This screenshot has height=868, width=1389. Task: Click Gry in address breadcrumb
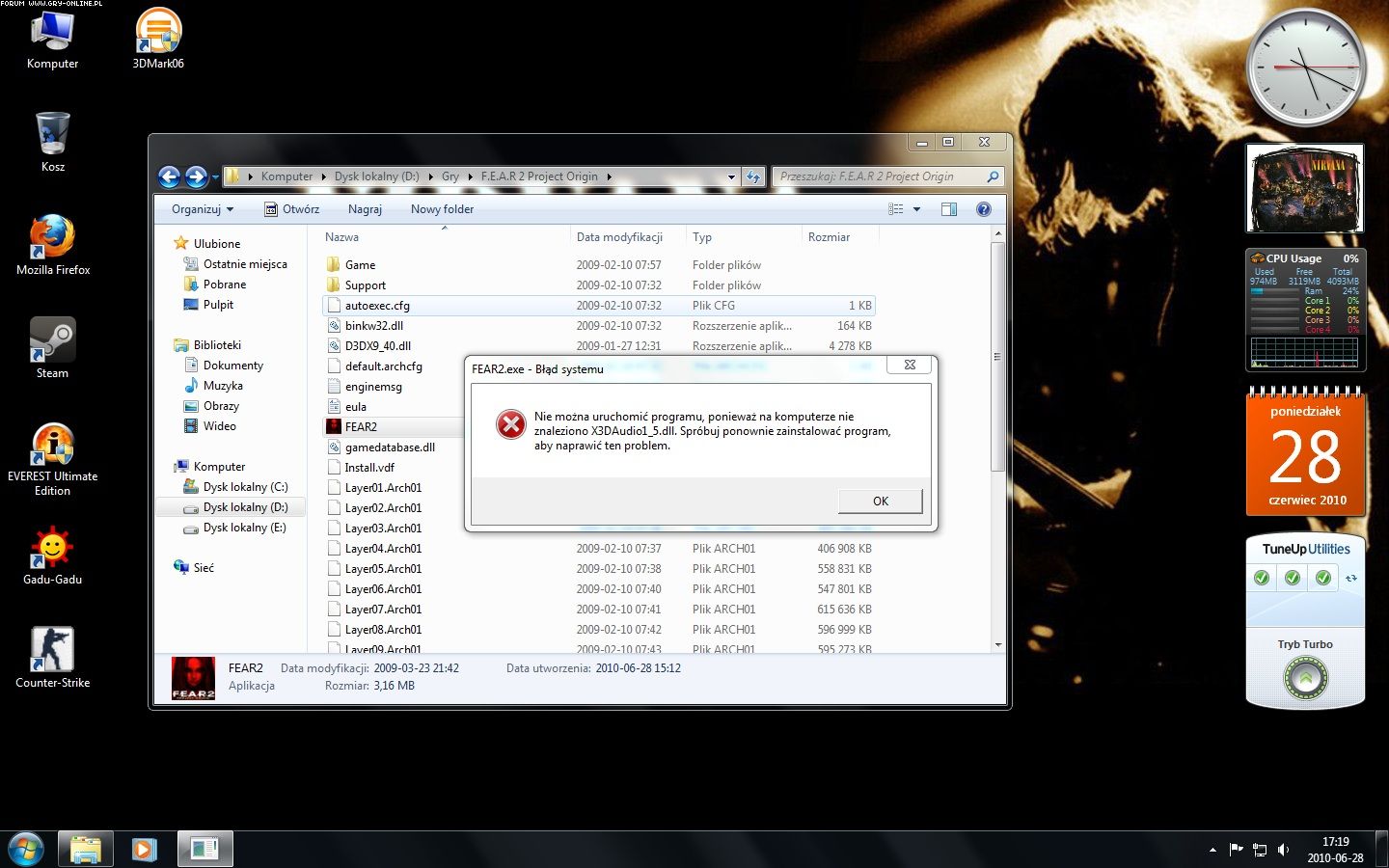[x=450, y=176]
